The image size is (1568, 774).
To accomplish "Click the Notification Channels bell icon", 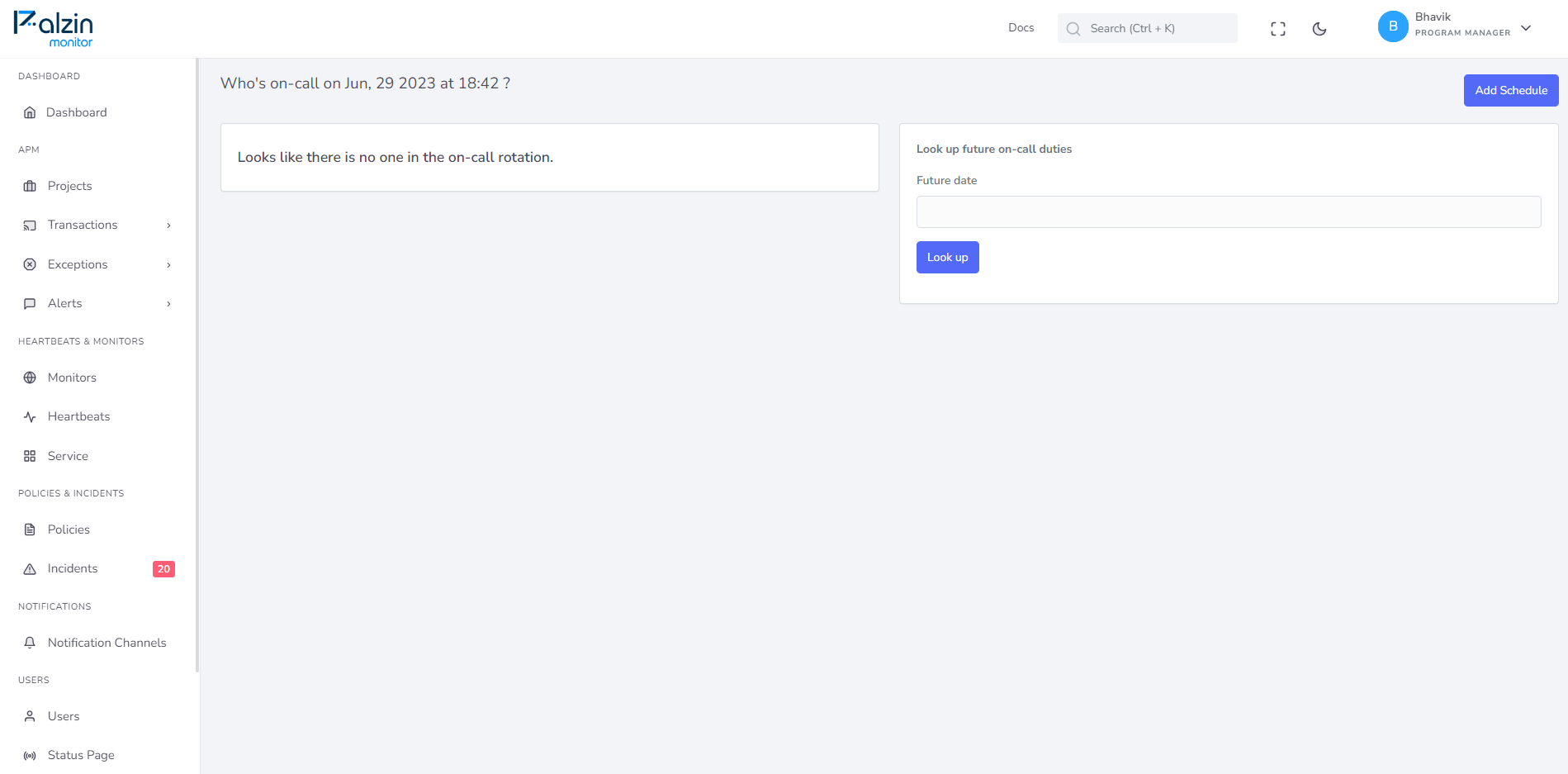I will 30,643.
